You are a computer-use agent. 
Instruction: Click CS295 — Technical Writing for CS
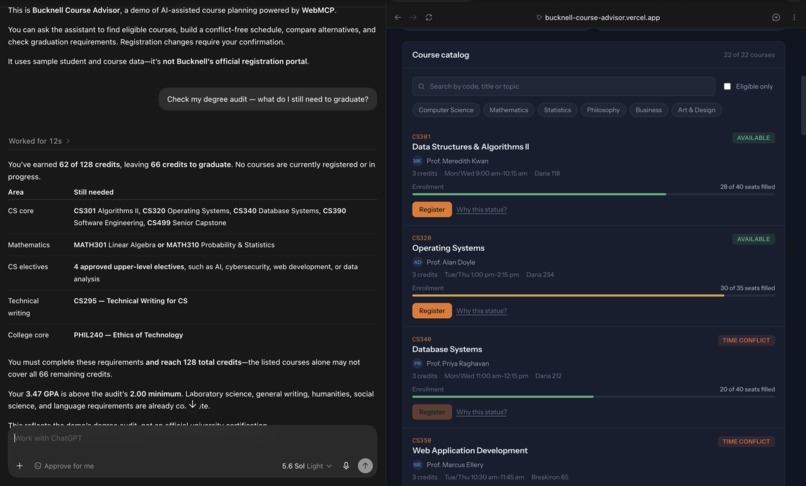[x=131, y=301]
